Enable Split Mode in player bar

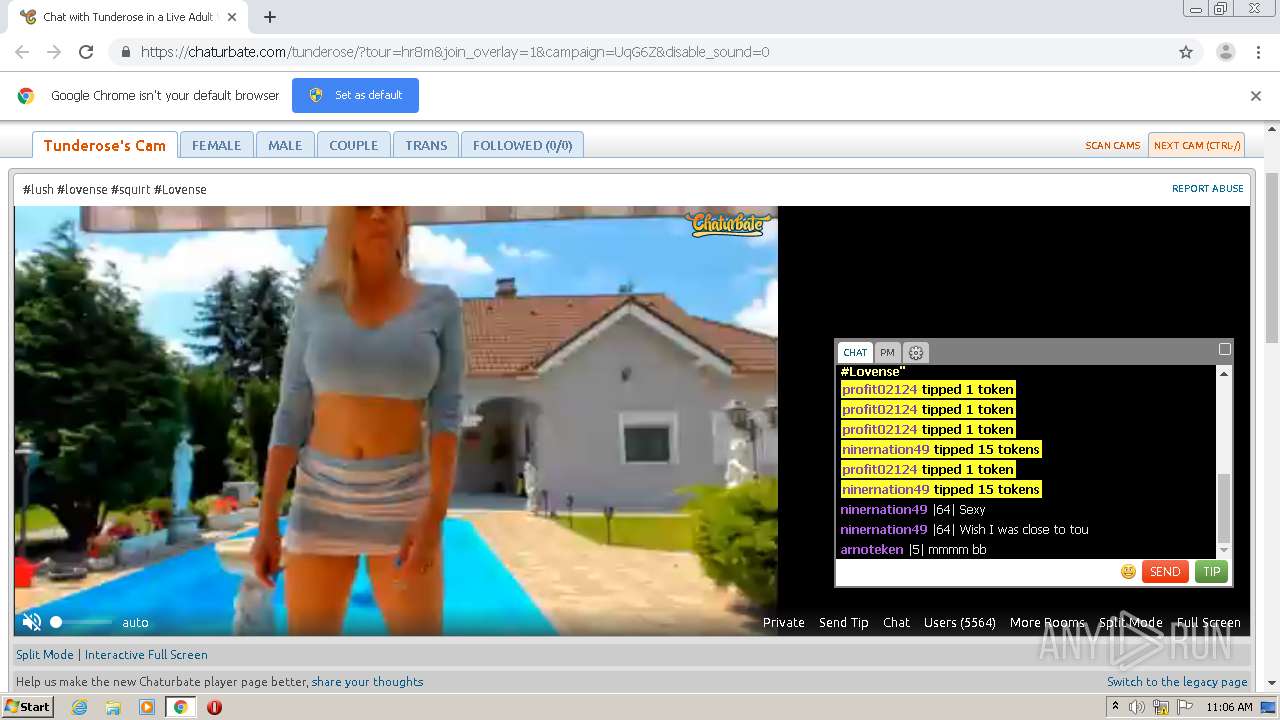[1130, 622]
